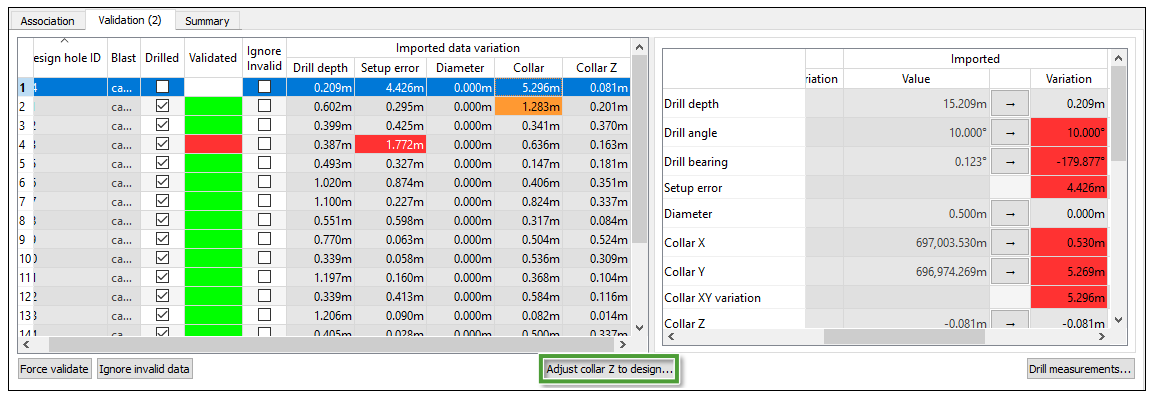Viewport: 1158px width, 400px height.
Task: Click Adjust collar Z to design button
Action: click(610, 369)
